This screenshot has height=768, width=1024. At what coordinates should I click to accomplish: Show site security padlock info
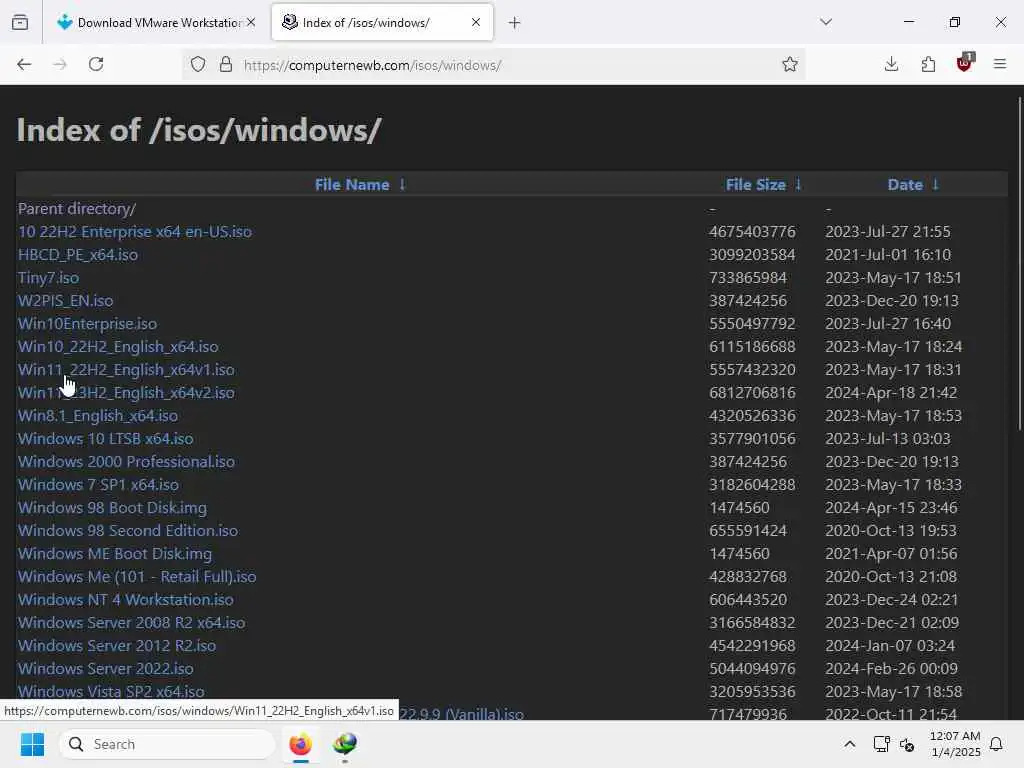226,65
